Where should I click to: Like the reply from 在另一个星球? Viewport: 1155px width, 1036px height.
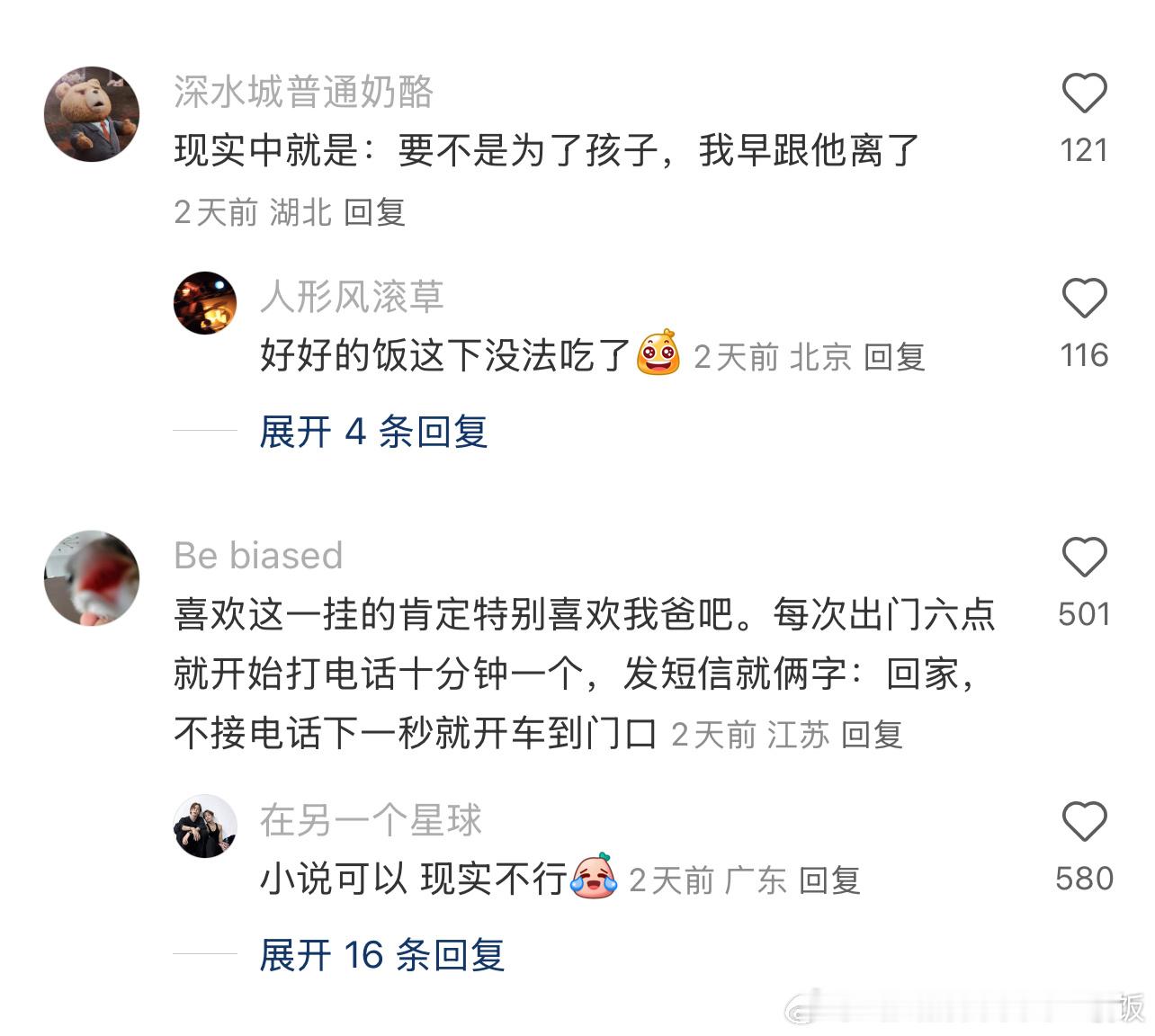1084,821
